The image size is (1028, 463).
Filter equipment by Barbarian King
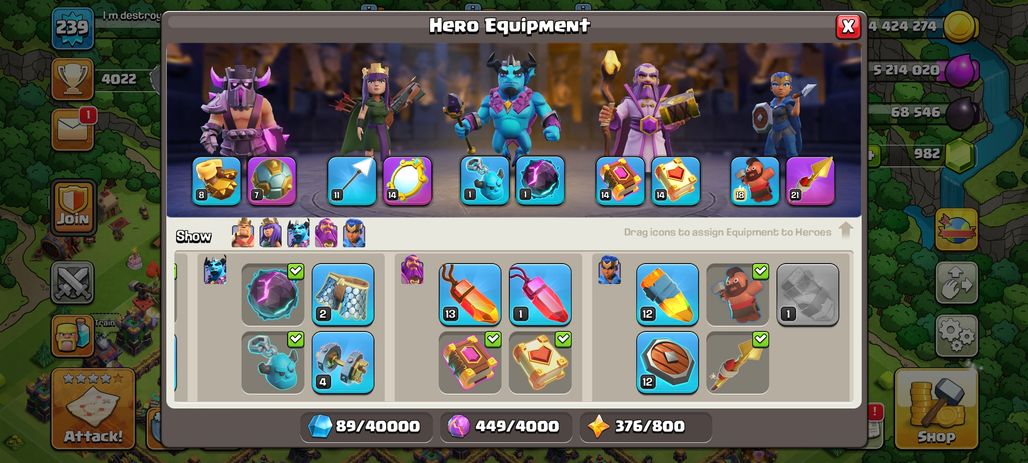tap(243, 233)
